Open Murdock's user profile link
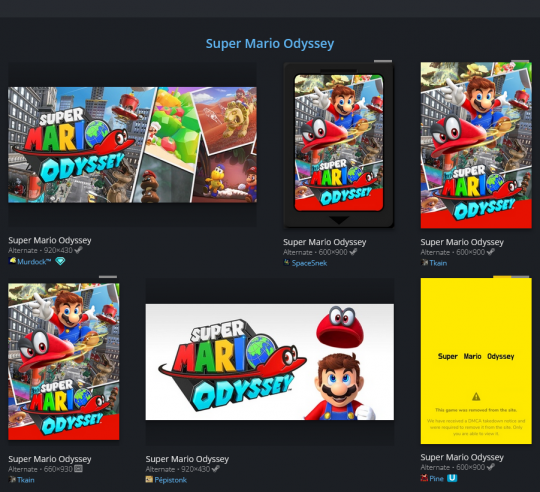 coord(34,262)
